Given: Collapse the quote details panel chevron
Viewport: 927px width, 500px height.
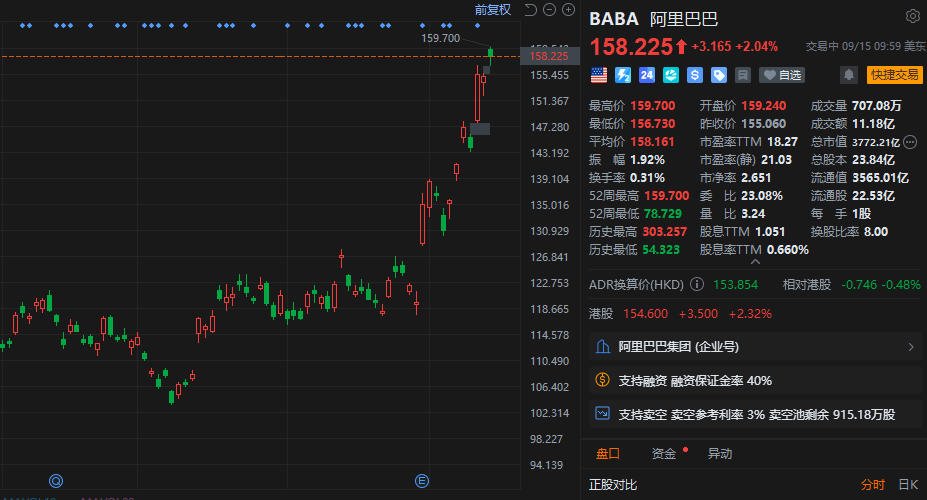Looking at the screenshot, I should (x=753, y=263).
